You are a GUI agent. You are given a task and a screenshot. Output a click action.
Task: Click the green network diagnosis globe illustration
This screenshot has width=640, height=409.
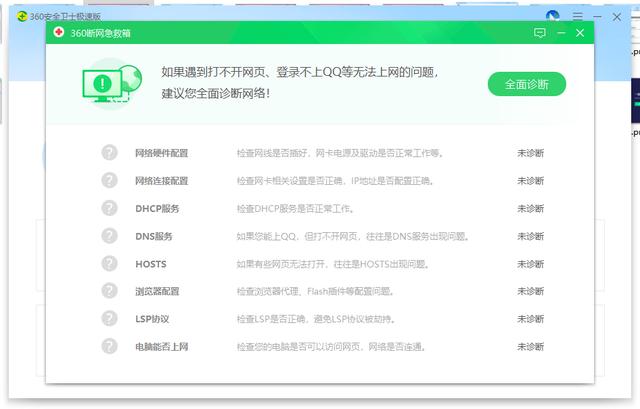109,84
